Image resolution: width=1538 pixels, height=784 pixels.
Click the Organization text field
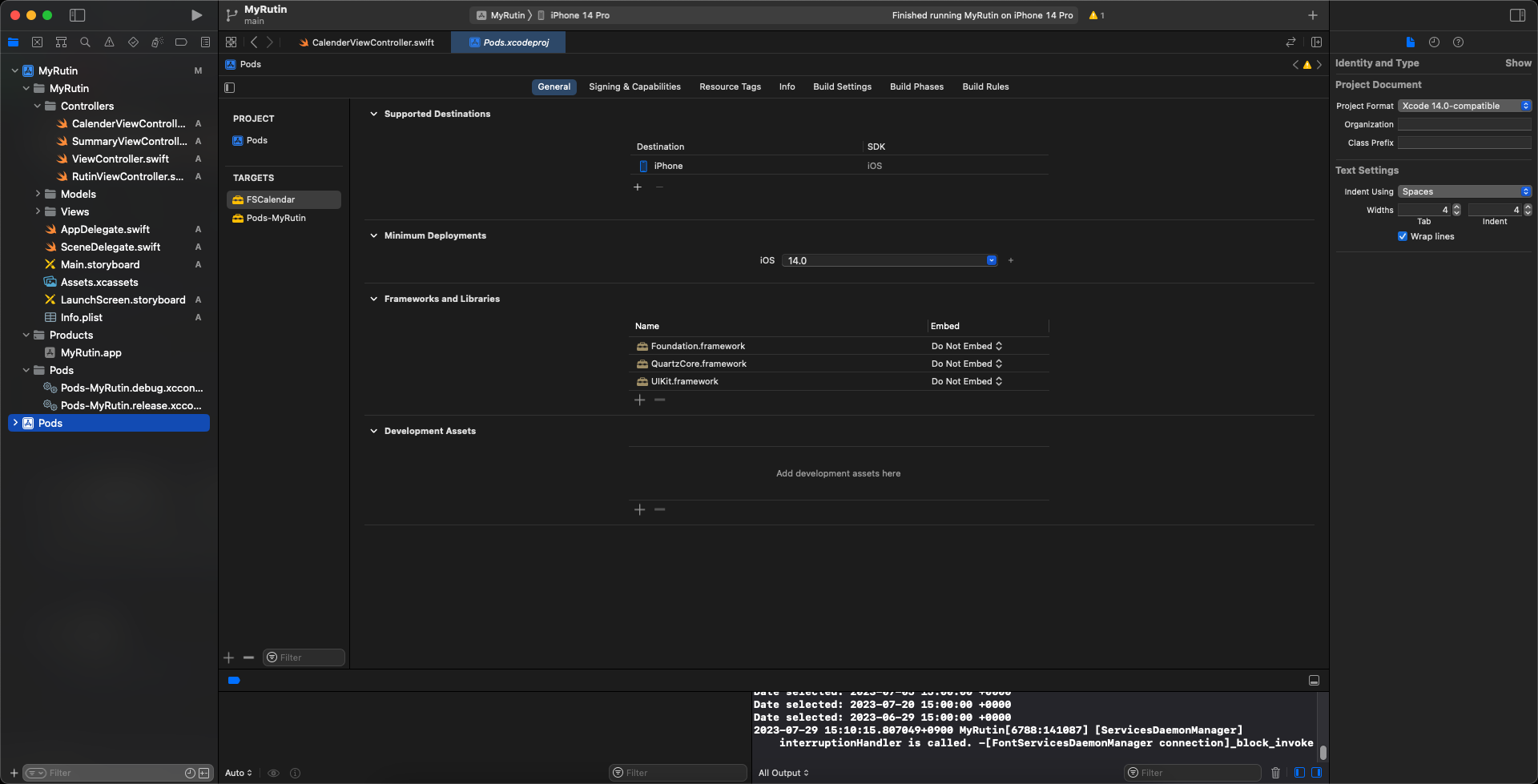click(1464, 124)
